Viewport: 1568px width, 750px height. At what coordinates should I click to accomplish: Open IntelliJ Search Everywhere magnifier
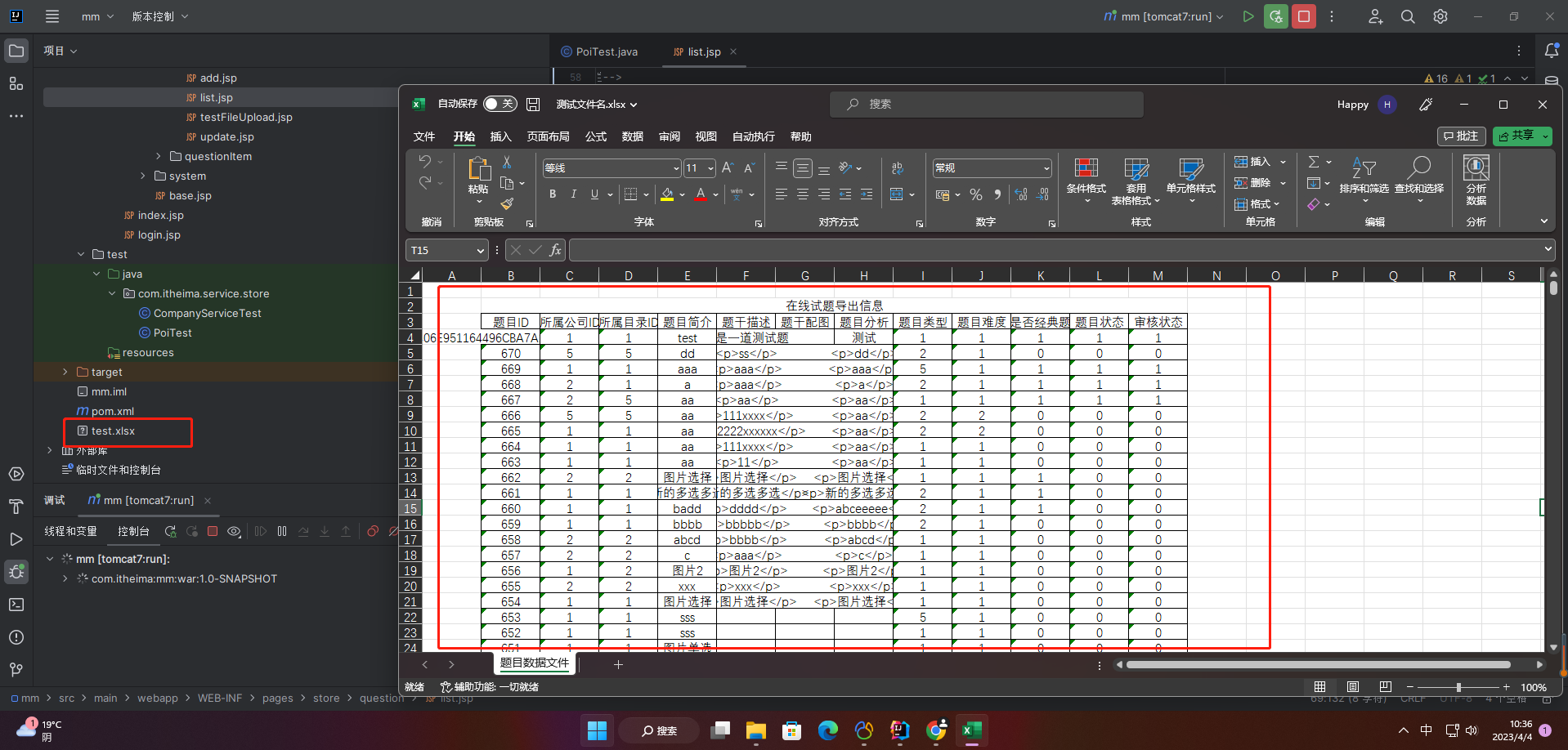click(x=1408, y=16)
